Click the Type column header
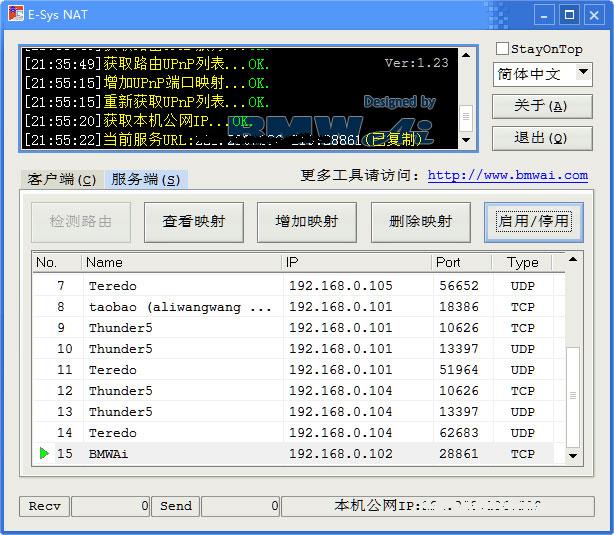This screenshot has width=614, height=535. click(x=522, y=262)
